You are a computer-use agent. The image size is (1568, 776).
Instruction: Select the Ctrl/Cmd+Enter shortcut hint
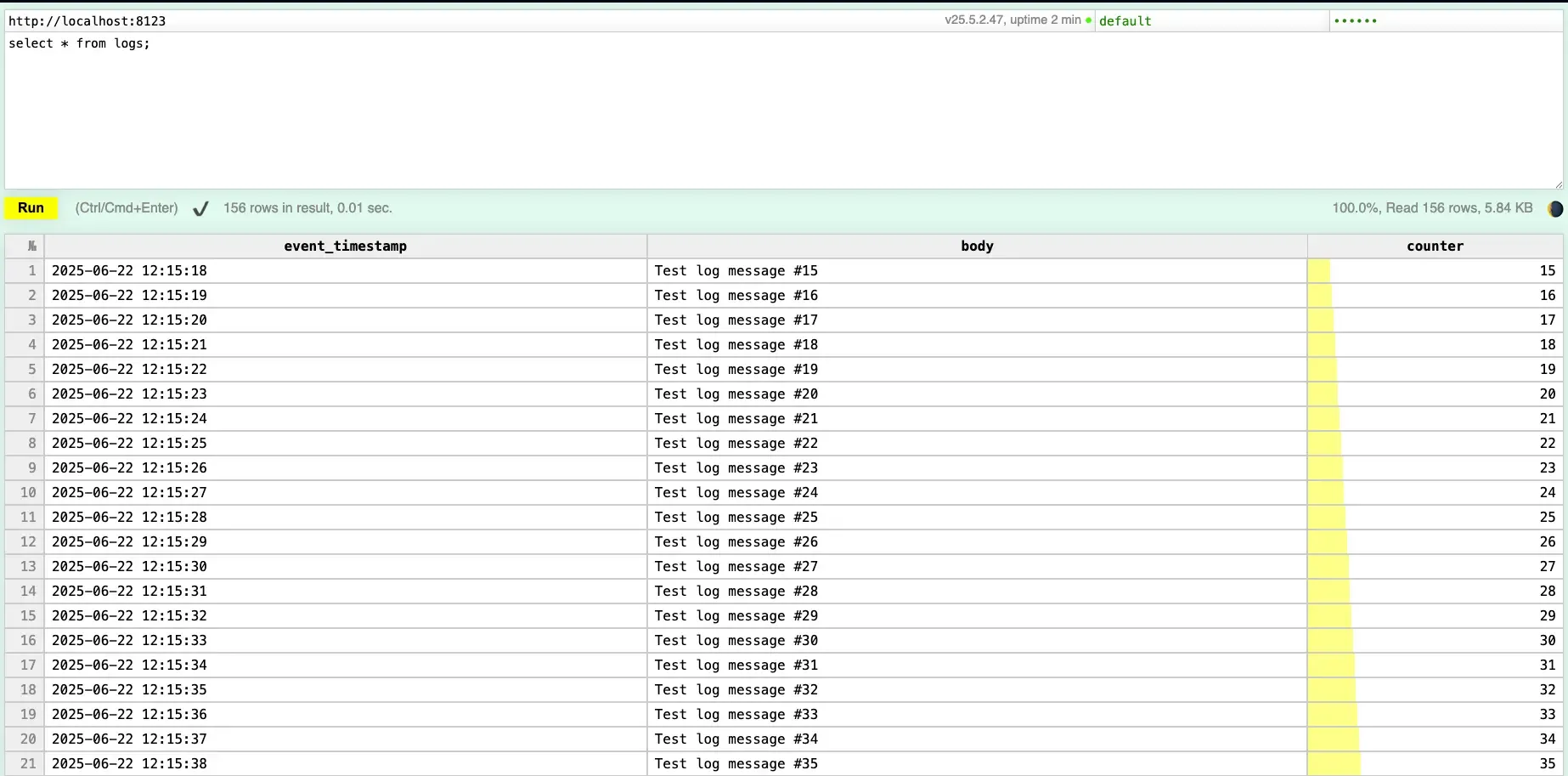tap(127, 208)
